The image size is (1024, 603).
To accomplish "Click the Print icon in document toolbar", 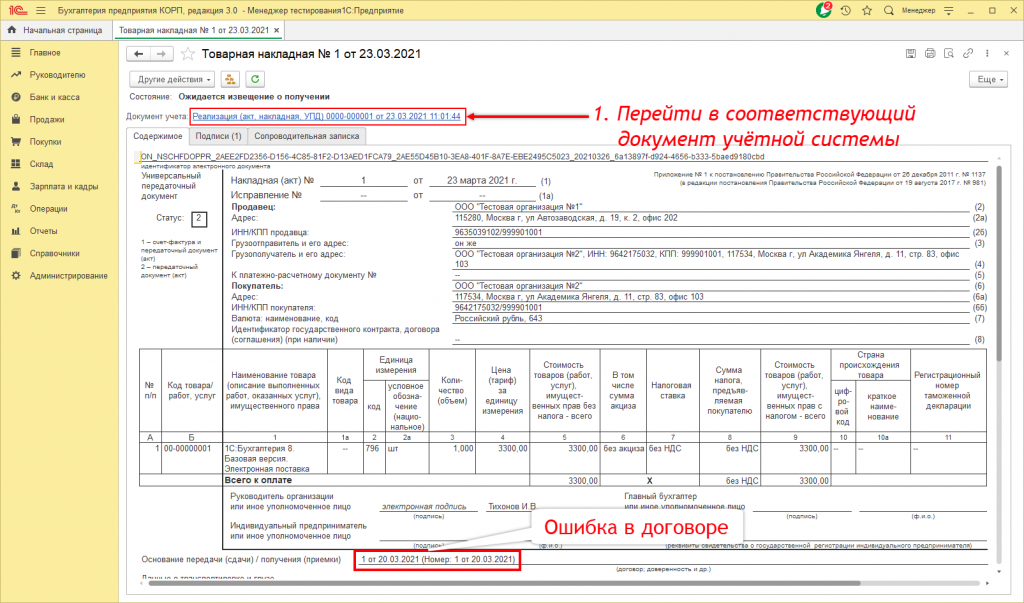I will (929, 53).
